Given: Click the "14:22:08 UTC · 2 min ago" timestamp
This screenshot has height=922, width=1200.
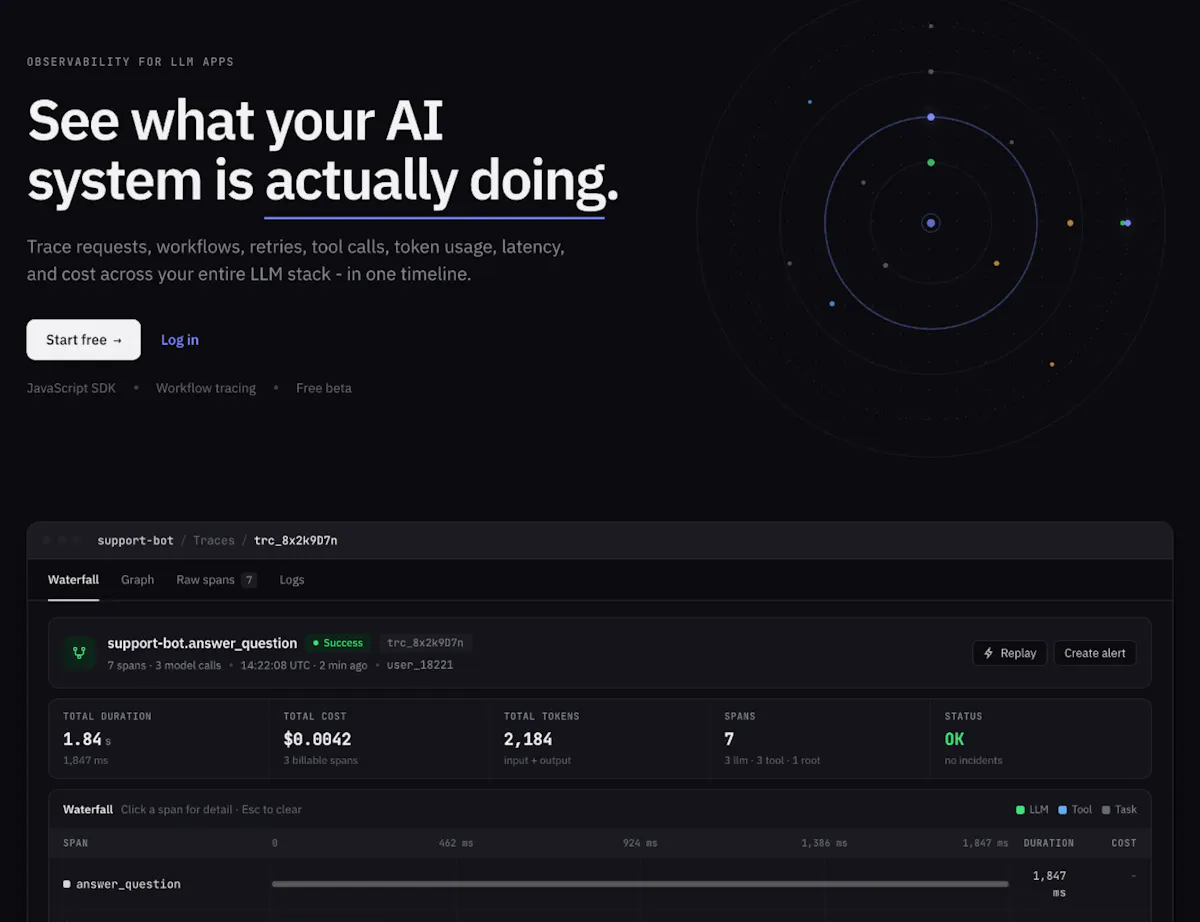Looking at the screenshot, I should coord(304,665).
